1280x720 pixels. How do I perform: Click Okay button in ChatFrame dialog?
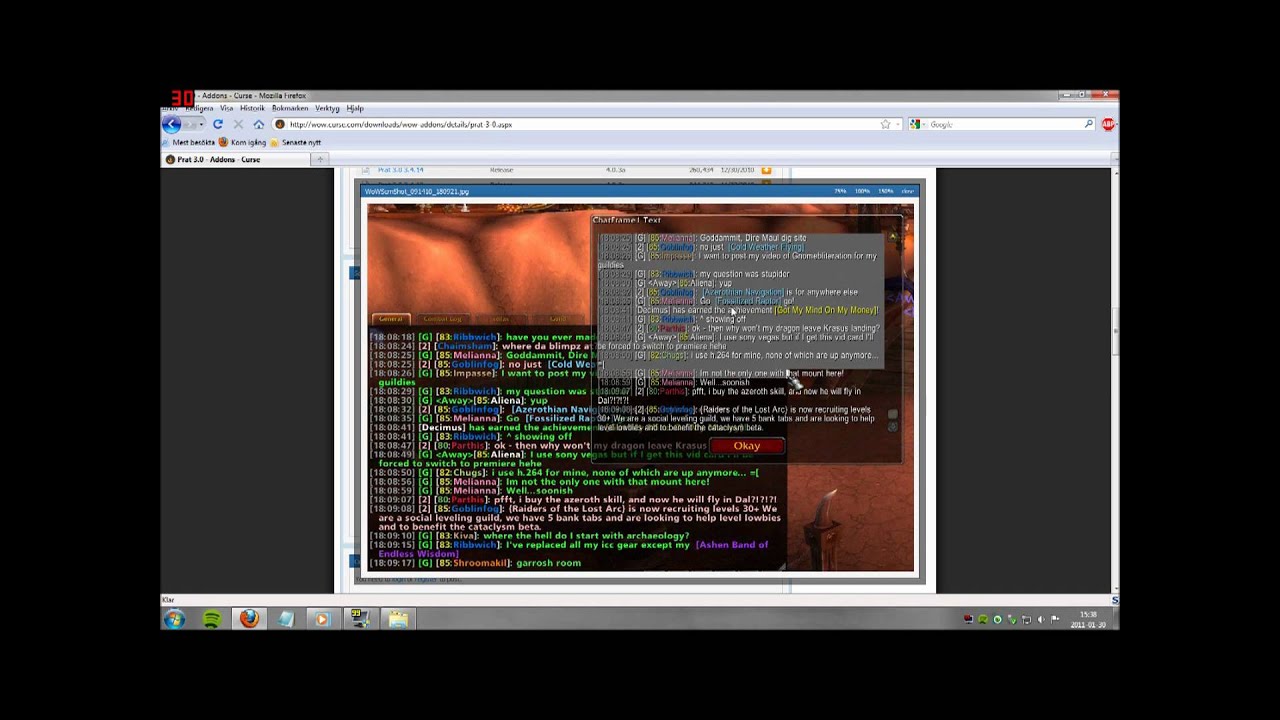pos(746,446)
